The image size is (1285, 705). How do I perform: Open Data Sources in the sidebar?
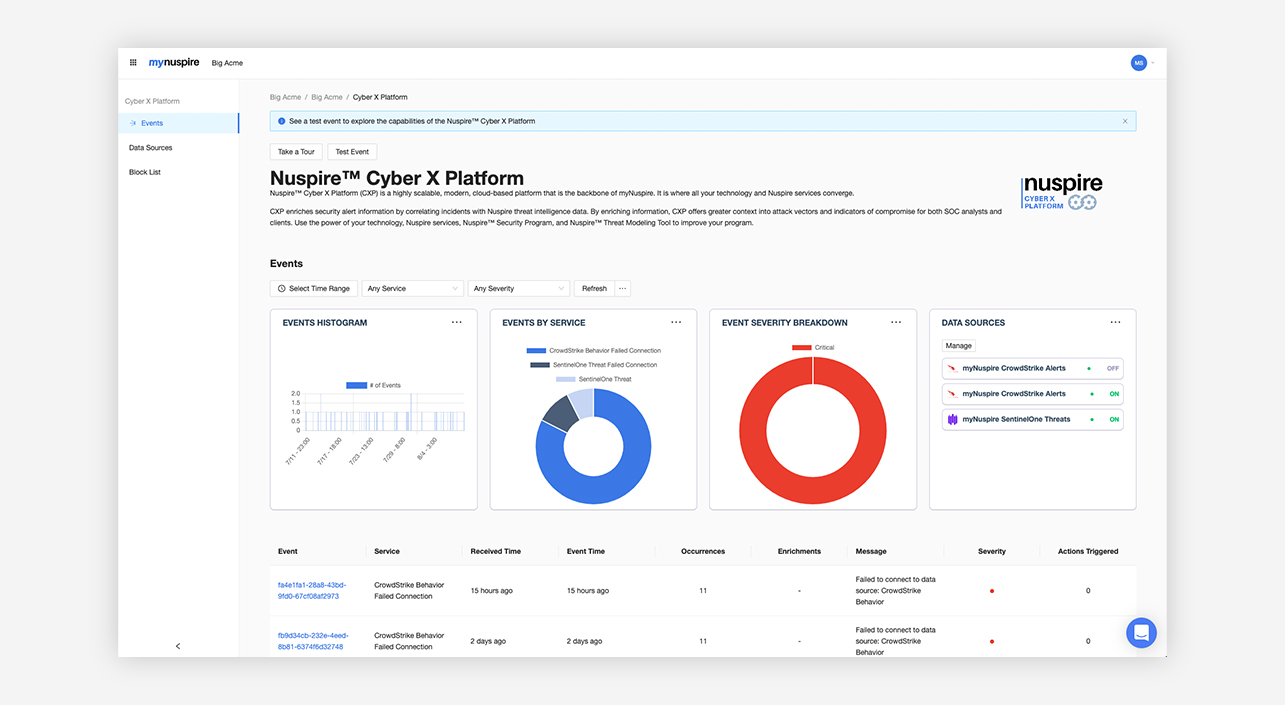point(151,148)
